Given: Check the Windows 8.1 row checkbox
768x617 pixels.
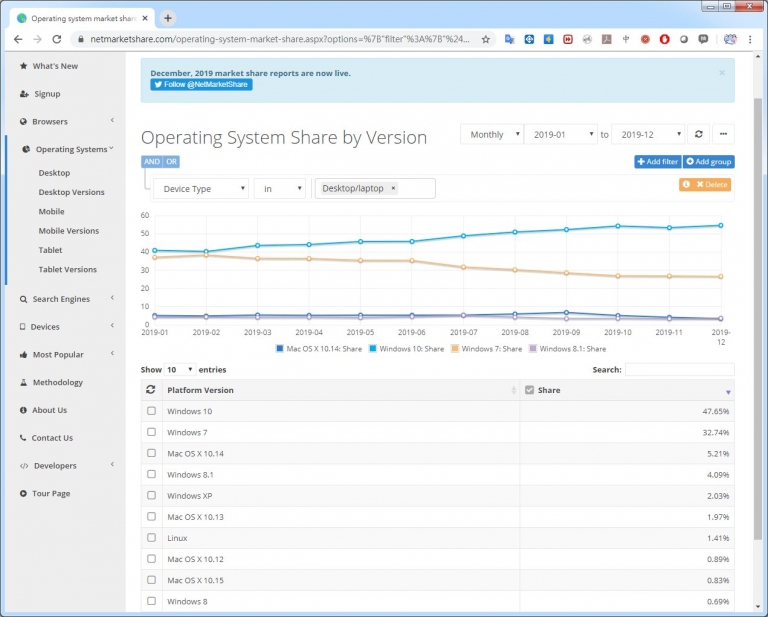Looking at the screenshot, I should coord(151,474).
